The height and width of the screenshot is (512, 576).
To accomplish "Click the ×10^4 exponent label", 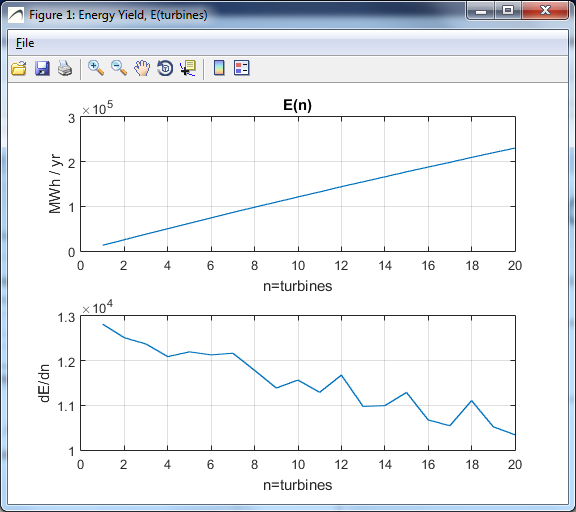I will pos(97,307).
